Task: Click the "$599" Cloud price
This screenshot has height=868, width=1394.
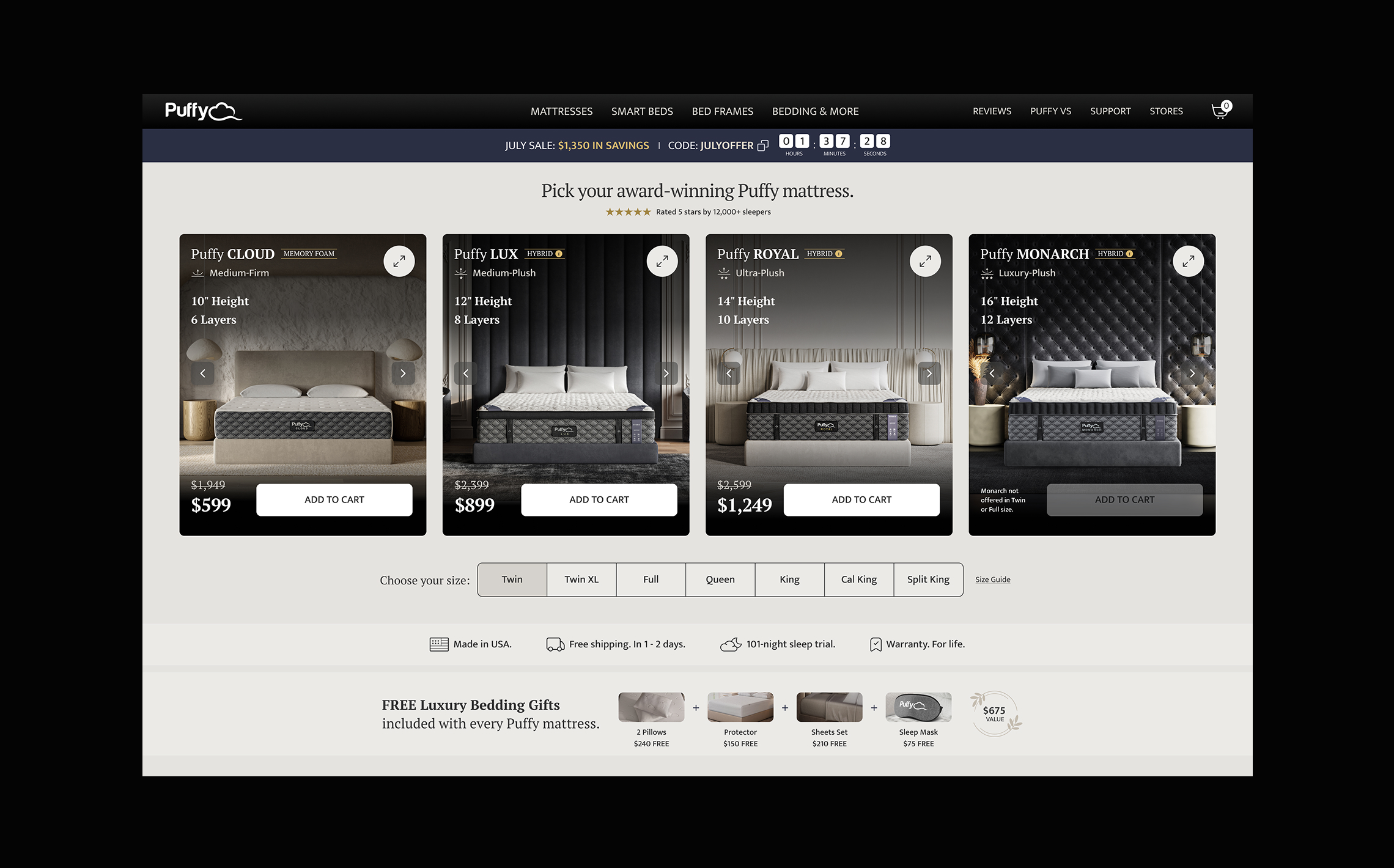Action: click(x=211, y=505)
